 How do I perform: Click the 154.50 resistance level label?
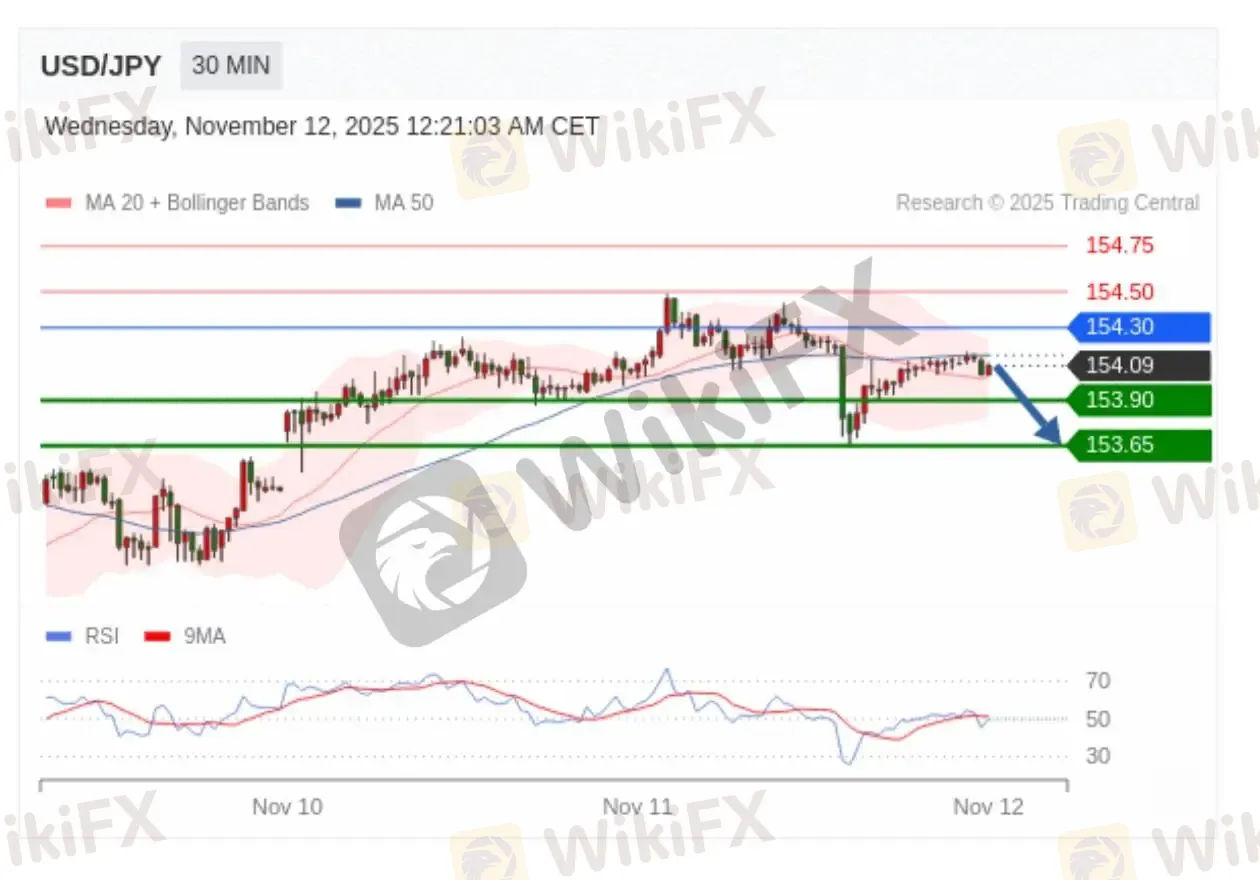coord(1120,292)
